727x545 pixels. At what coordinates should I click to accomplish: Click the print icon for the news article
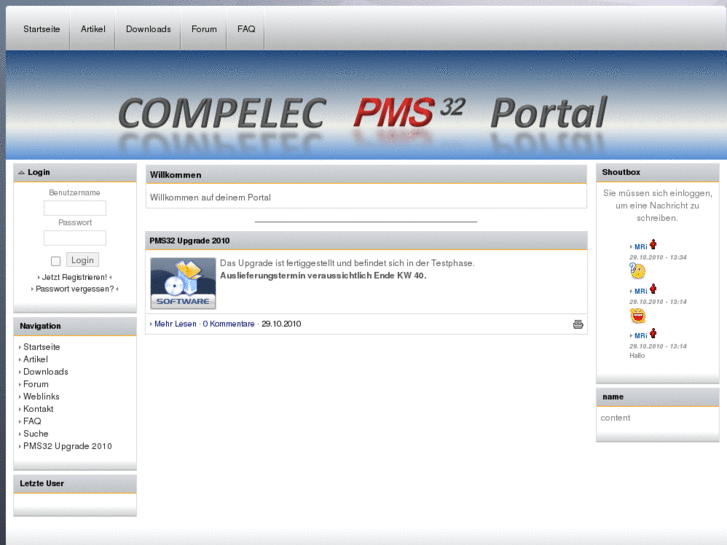point(578,324)
